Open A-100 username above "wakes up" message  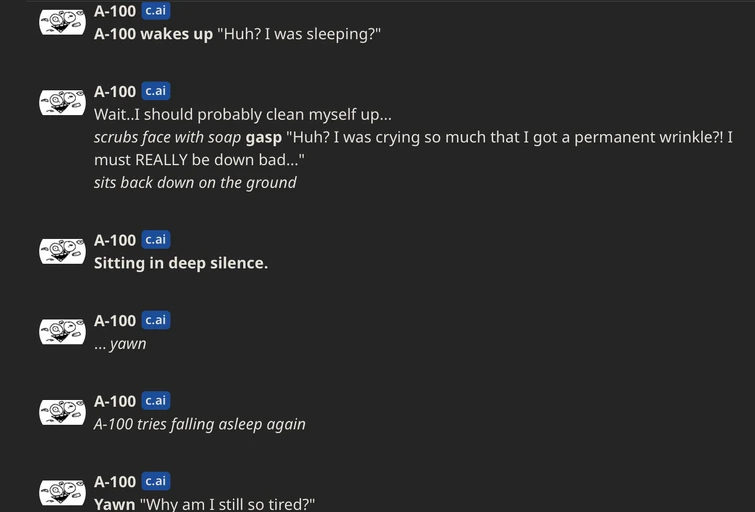click(115, 11)
